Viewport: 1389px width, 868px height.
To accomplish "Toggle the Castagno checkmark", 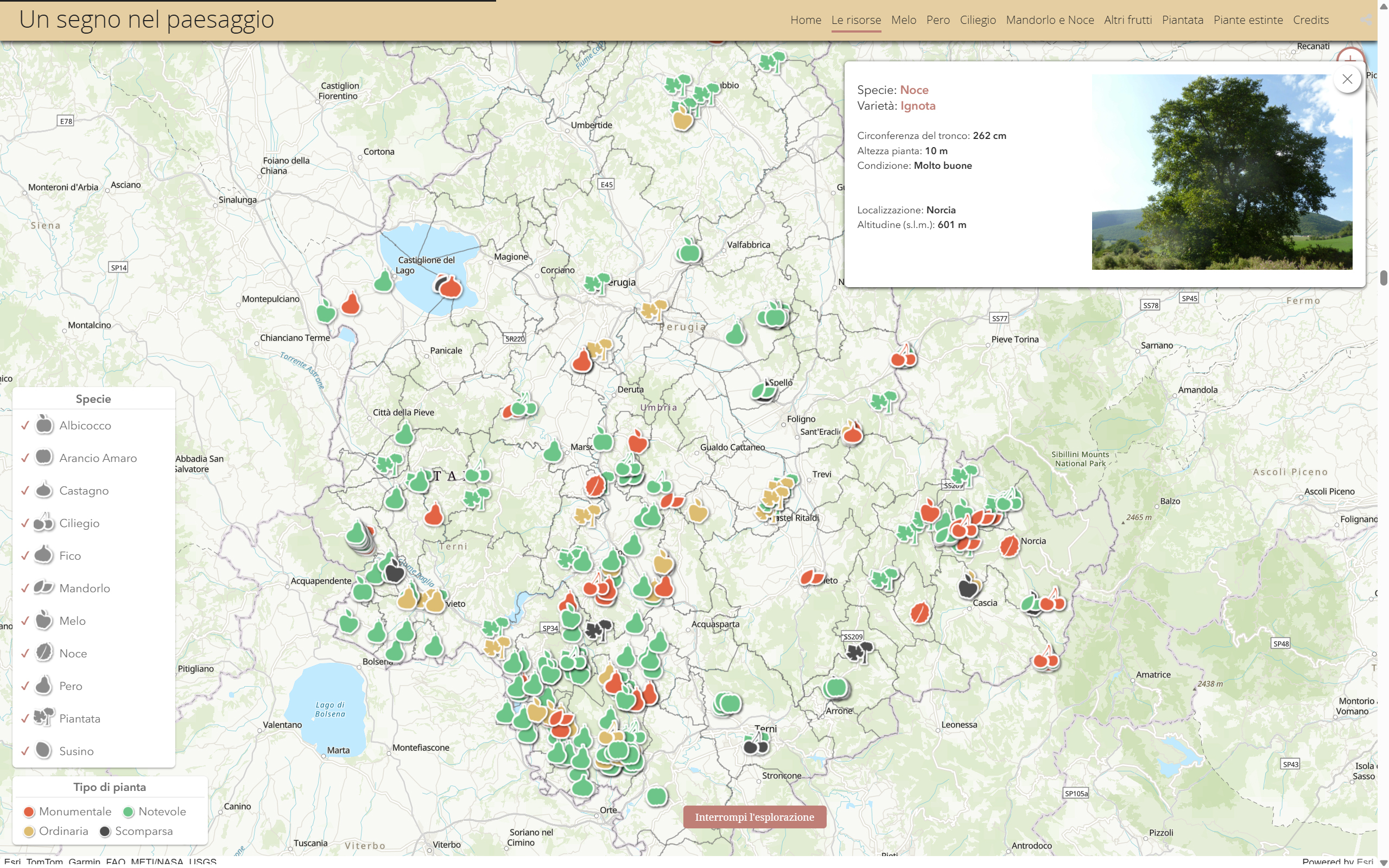I will click(x=26, y=490).
